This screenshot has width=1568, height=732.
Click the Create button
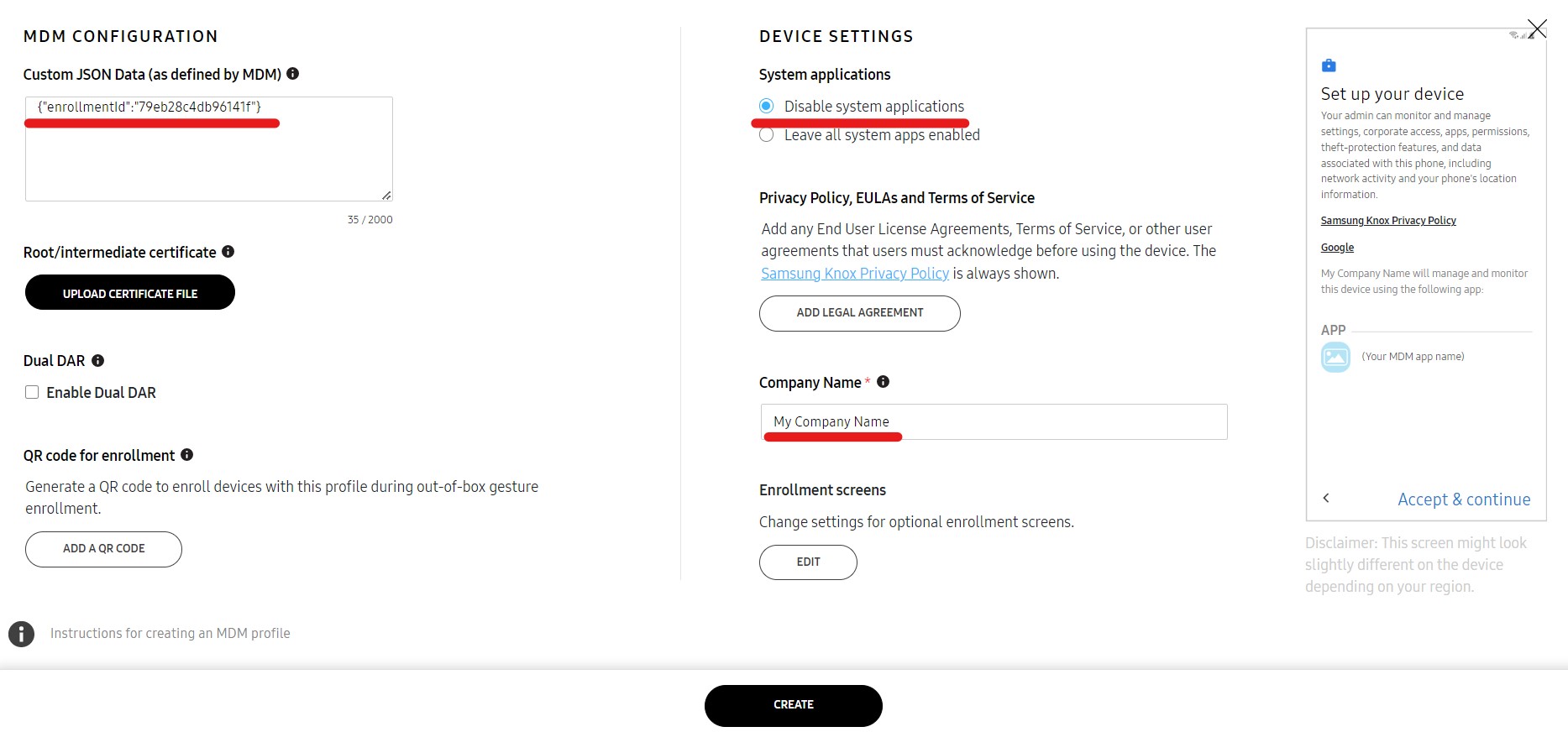click(794, 705)
